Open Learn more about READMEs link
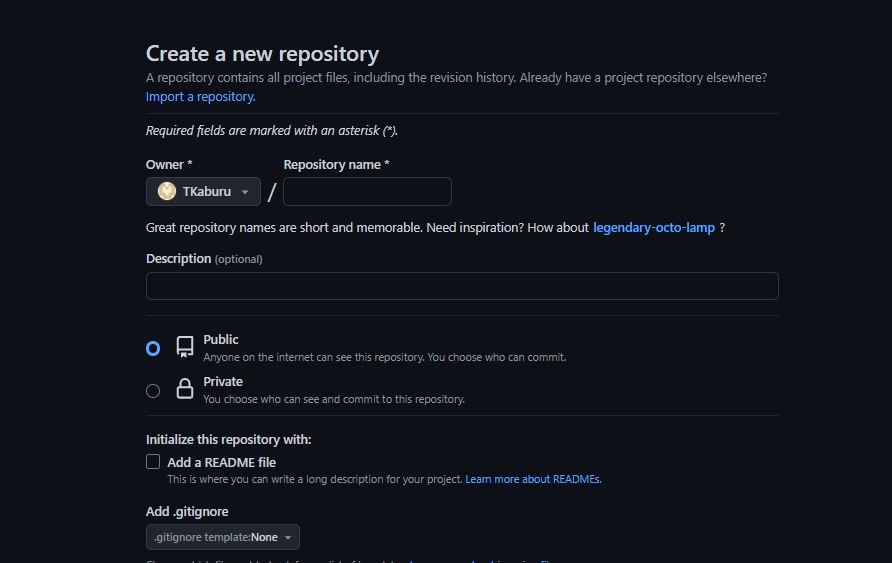 coord(533,479)
